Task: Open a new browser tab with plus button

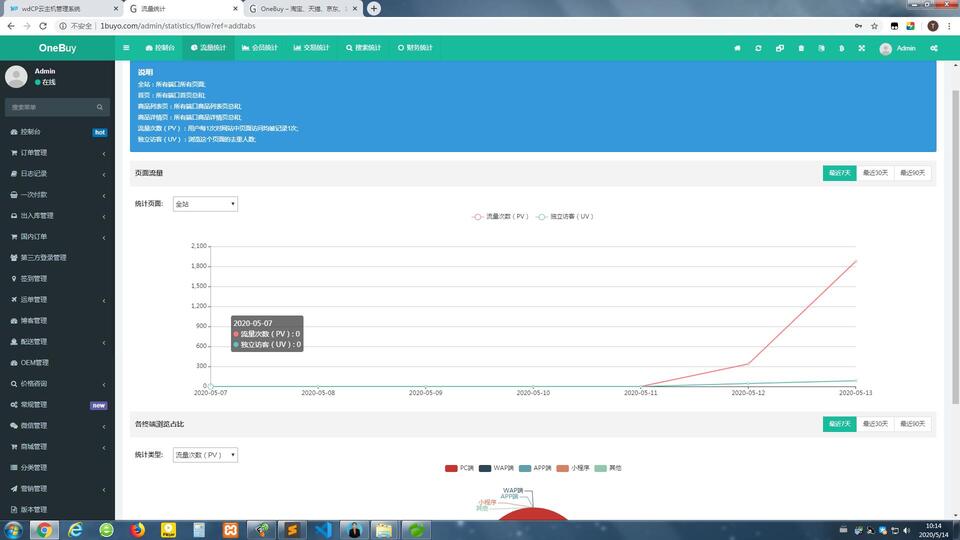Action: click(x=373, y=9)
